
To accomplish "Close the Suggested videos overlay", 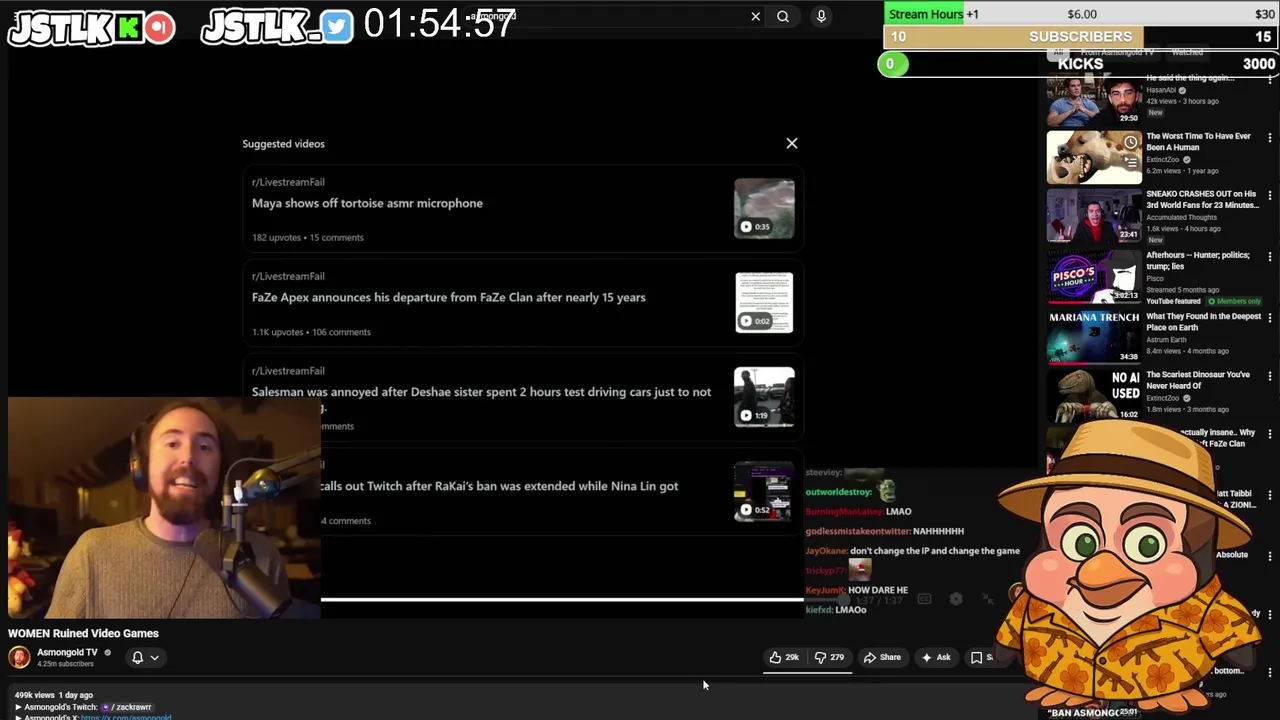I will coord(791,143).
